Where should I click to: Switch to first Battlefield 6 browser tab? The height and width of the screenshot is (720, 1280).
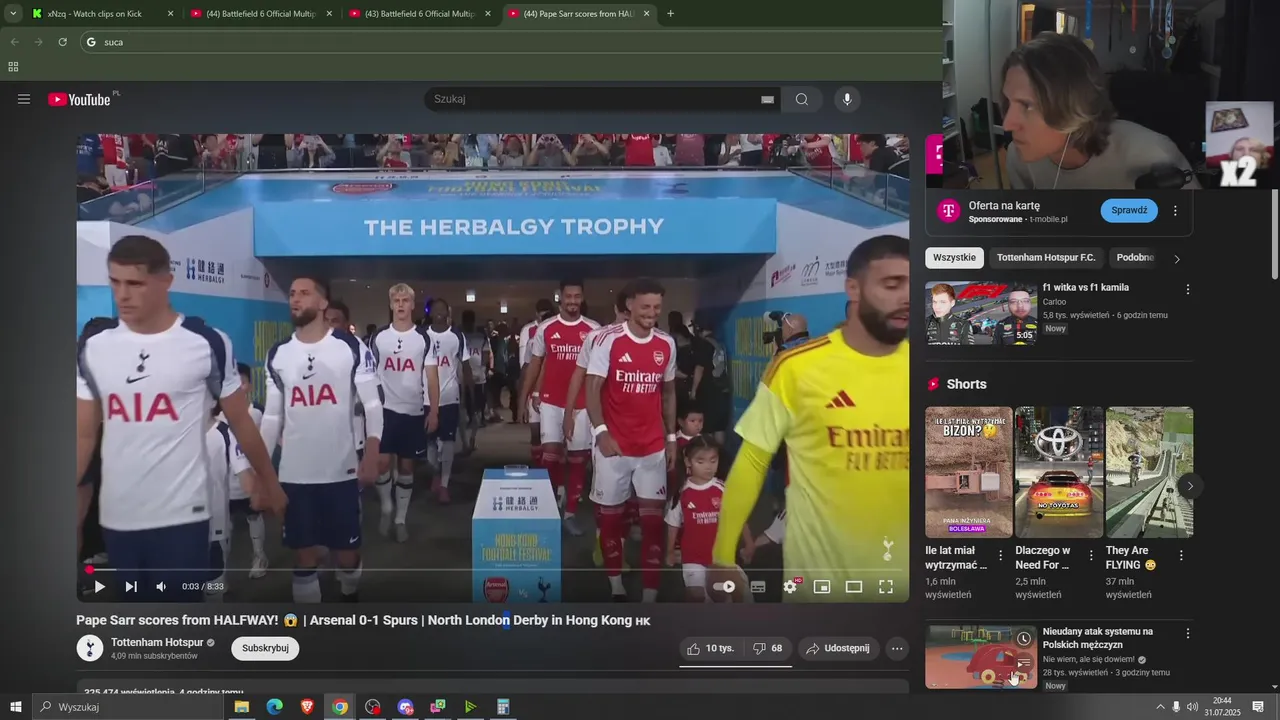(262, 14)
